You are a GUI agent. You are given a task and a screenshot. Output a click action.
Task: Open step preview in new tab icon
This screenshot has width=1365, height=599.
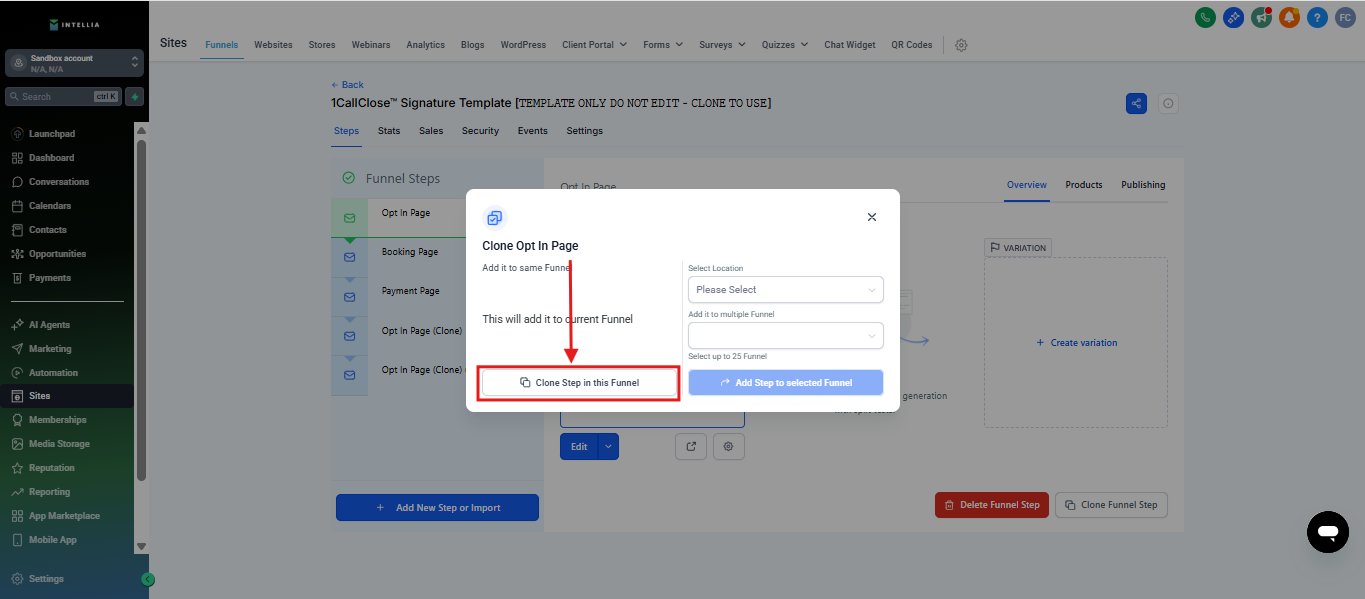691,447
